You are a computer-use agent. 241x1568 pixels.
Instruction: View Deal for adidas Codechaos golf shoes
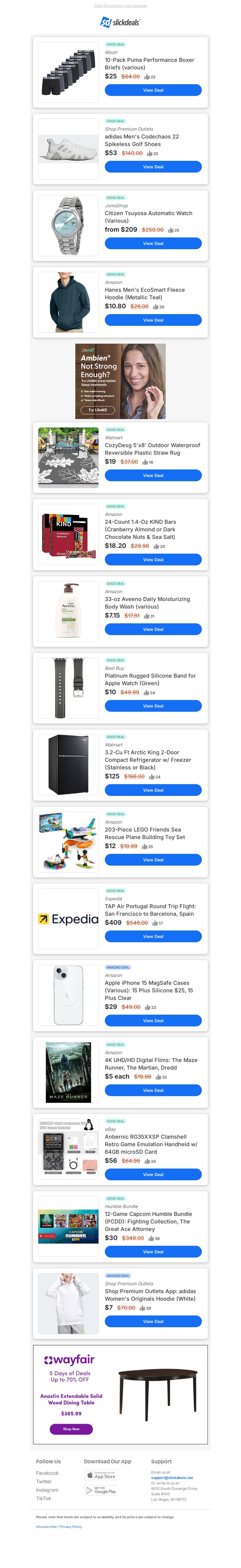coord(153,167)
